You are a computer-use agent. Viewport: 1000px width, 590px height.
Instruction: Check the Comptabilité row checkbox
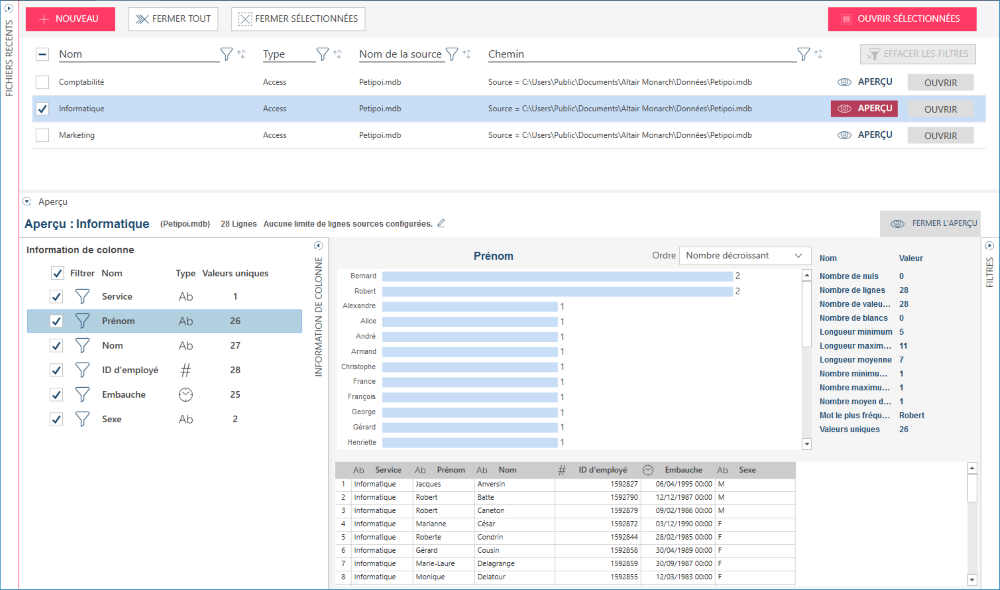pos(42,82)
